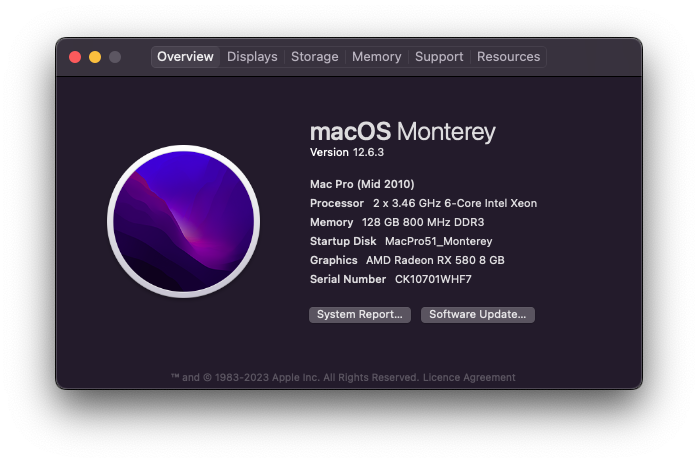Screen dimensions: 698x463
Task: Click the 128 GB 800 MHz DDR3 value
Action: (x=423, y=222)
